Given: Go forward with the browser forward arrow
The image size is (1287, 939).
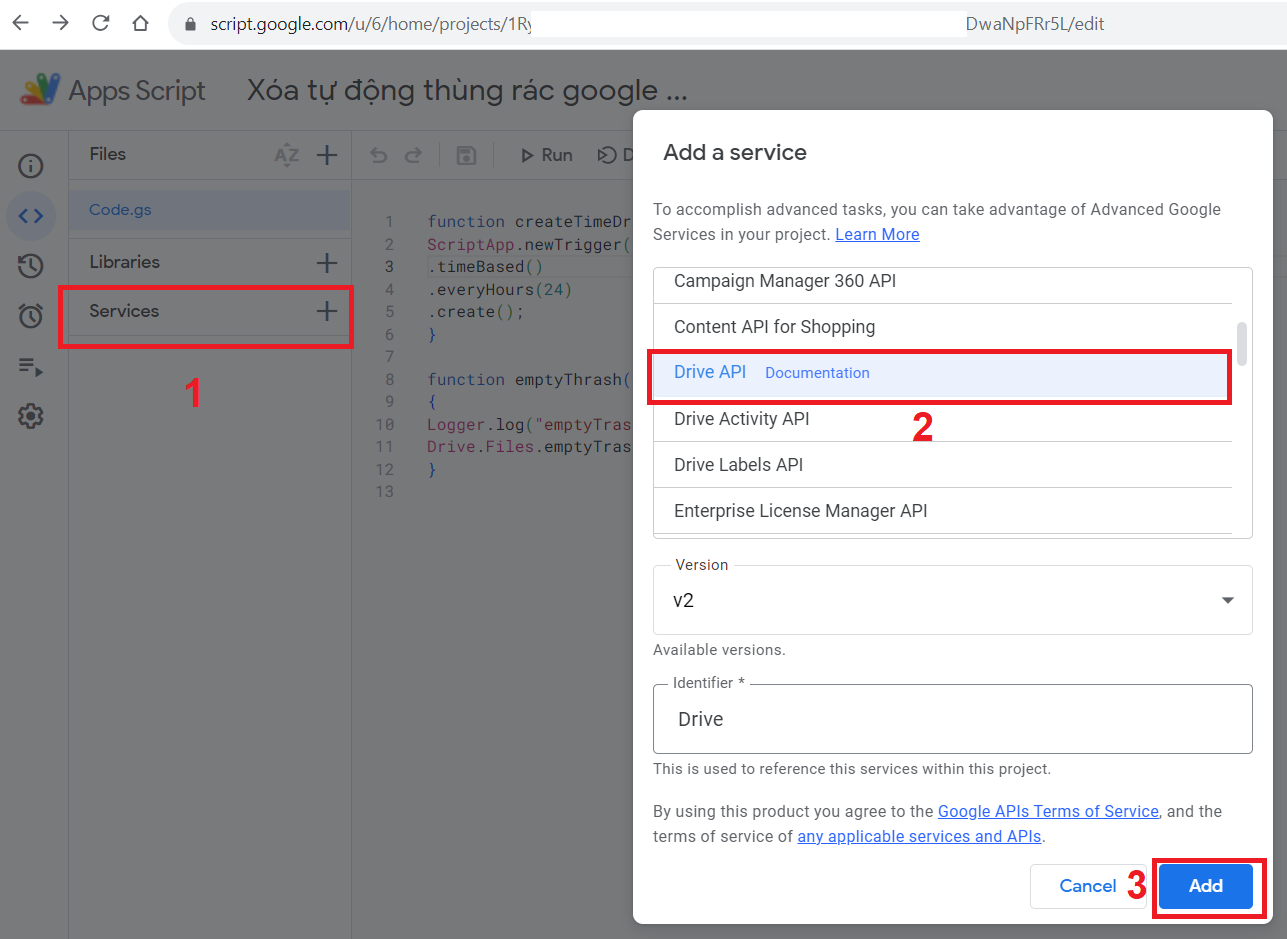Looking at the screenshot, I should (60, 23).
